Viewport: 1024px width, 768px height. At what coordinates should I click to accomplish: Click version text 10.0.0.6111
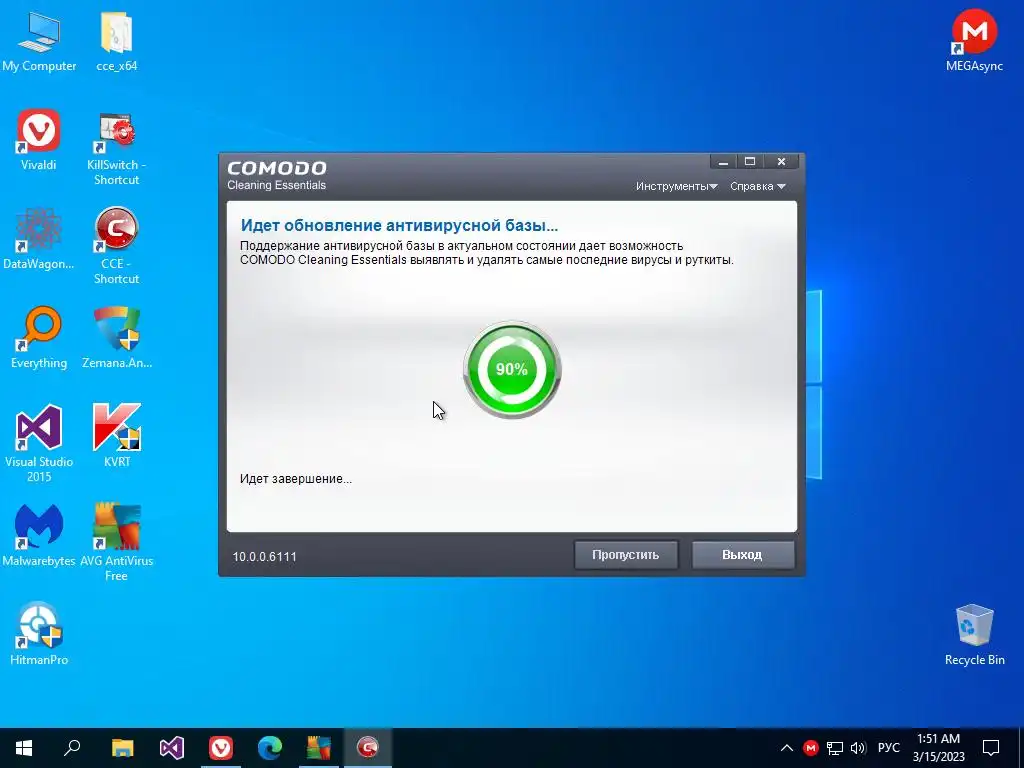coord(264,556)
